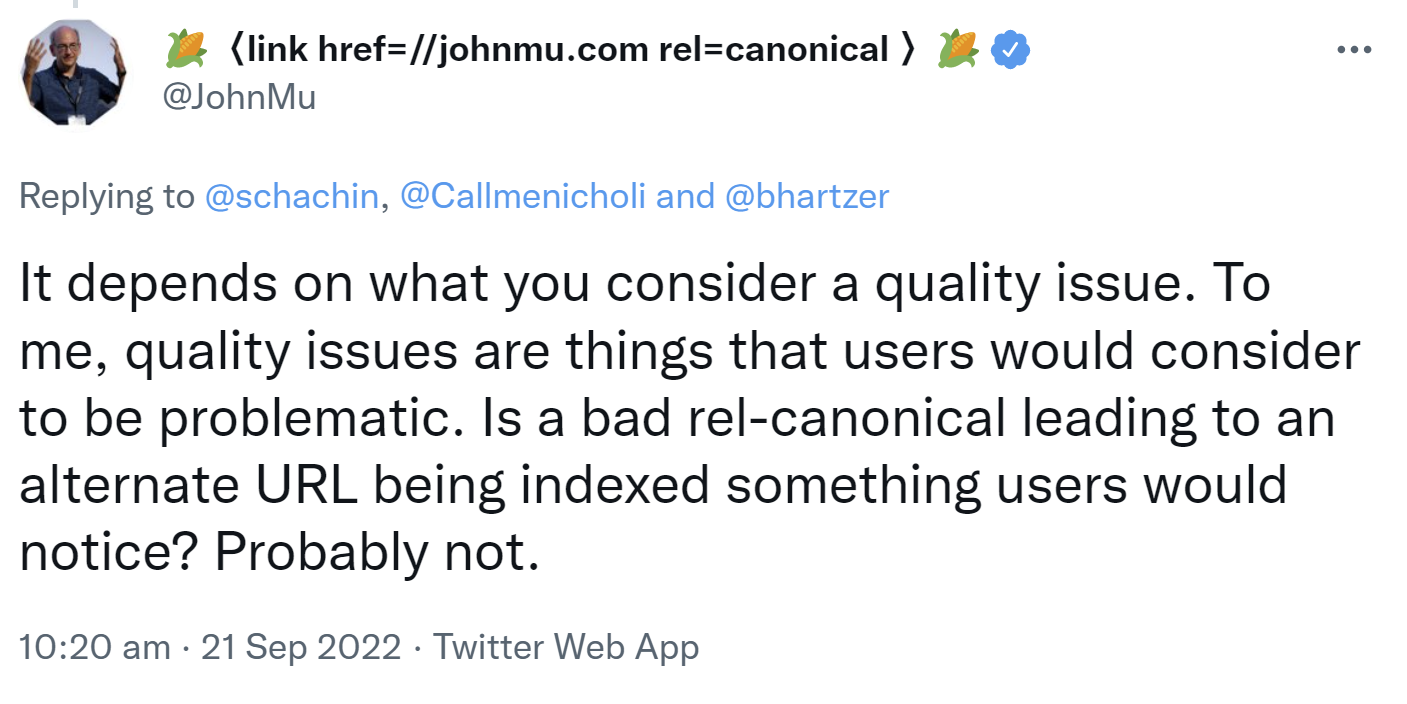This screenshot has width=1407, height=704.
Task: Click the corn emoji after the display name
Action: 957,49
